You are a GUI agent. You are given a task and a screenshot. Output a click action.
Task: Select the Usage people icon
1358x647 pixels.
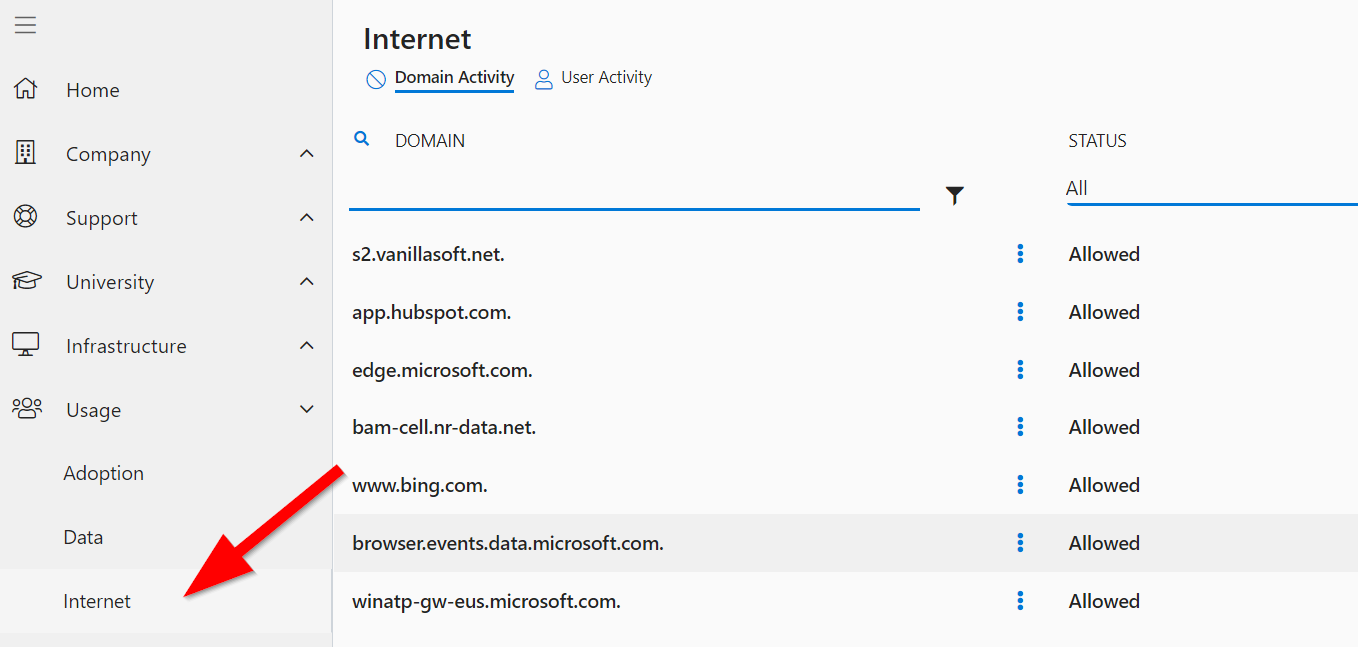click(25, 409)
